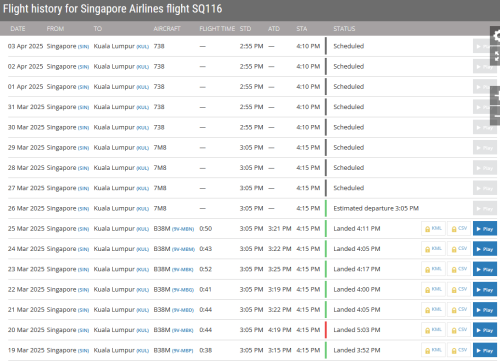
Task: Play the 21 Mar 2025 flight track
Action: pos(485,310)
